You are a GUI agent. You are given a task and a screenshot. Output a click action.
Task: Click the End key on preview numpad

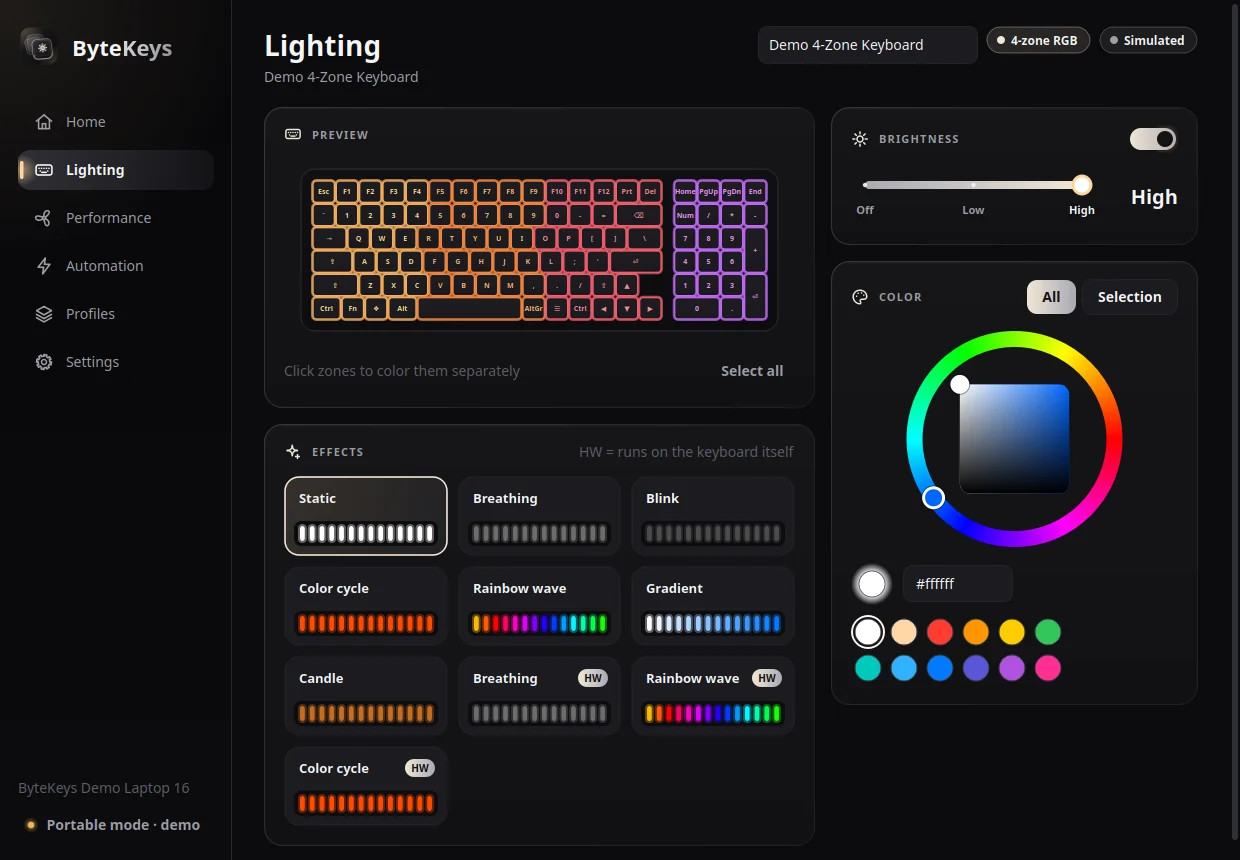pos(755,191)
